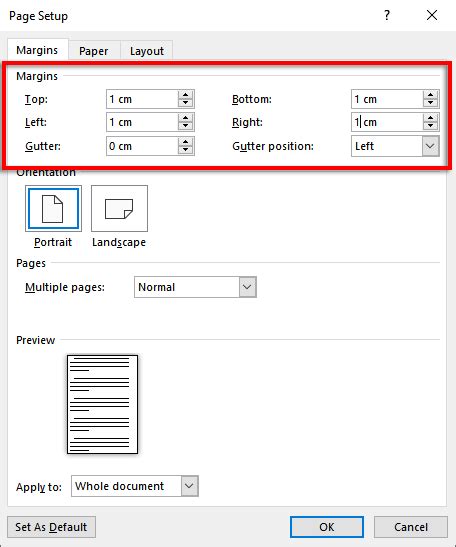Screen dimensions: 456x547
Task: Switch to the Layout tab
Action: (x=147, y=51)
